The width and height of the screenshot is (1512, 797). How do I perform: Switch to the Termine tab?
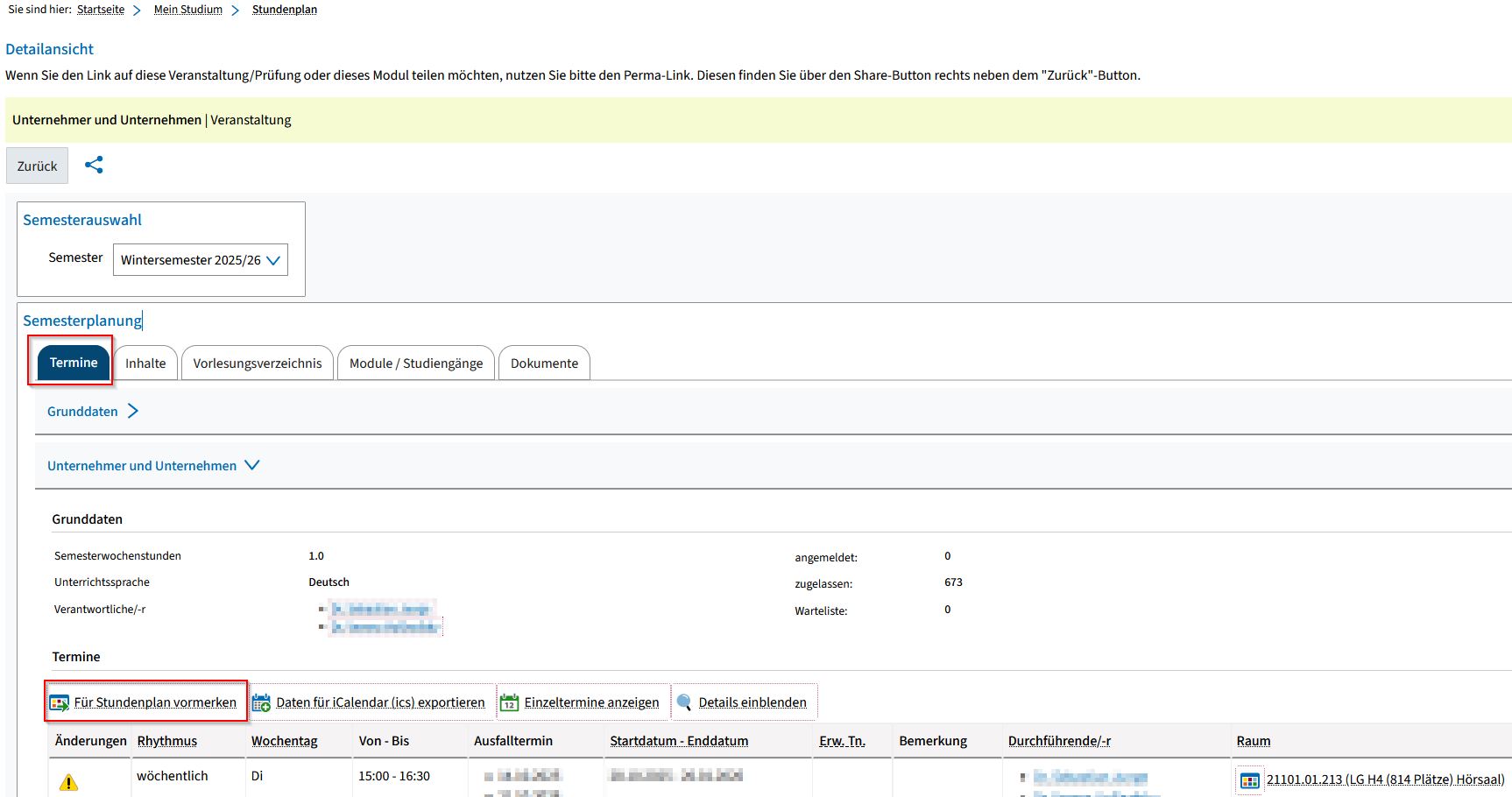[x=74, y=363]
